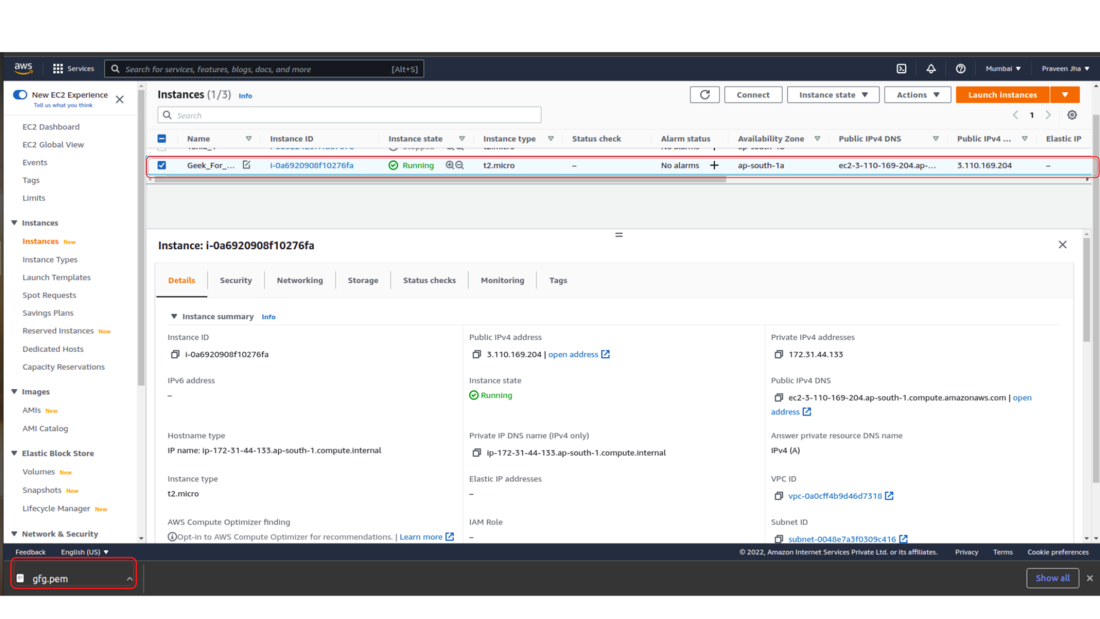Viewport: 1100px width, 619px height.
Task: Open the Launch instances arrow dropdown
Action: [x=1065, y=95]
